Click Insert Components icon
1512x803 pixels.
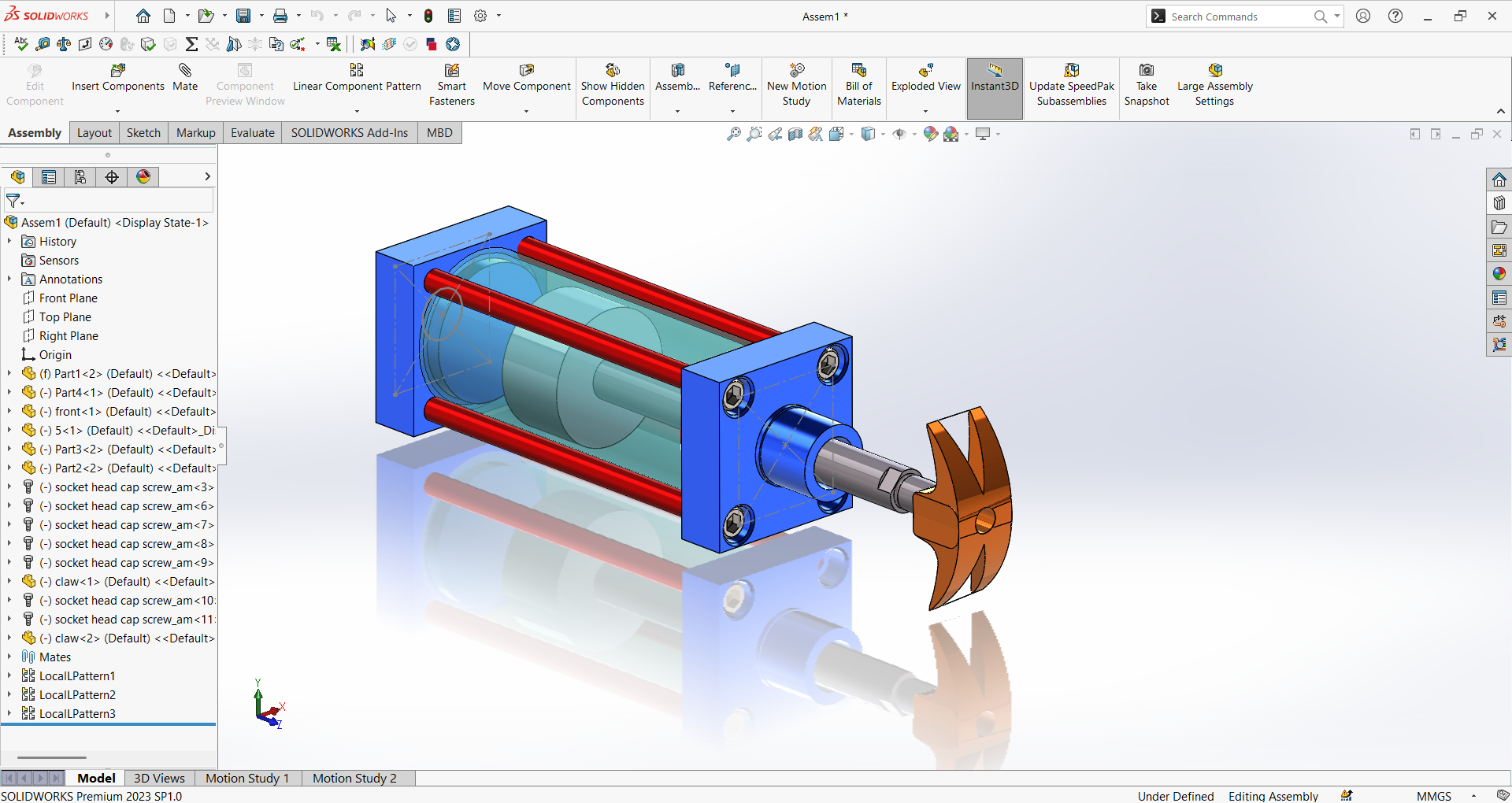(x=118, y=70)
